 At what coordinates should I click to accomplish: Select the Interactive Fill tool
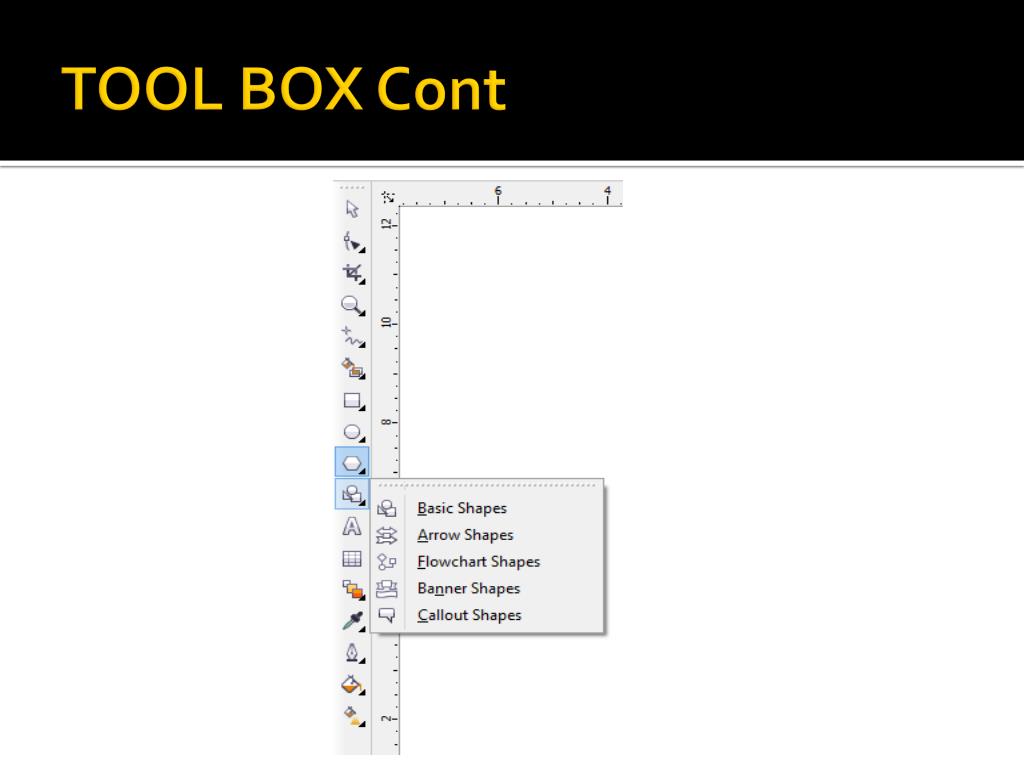tap(353, 716)
